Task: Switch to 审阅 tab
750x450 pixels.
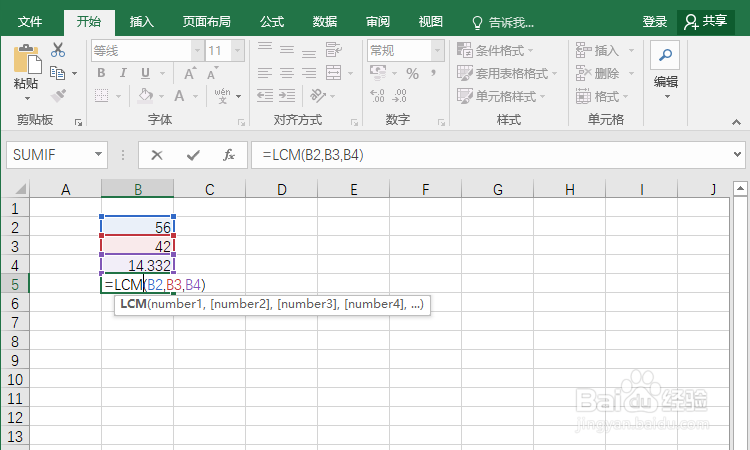Action: (x=378, y=22)
